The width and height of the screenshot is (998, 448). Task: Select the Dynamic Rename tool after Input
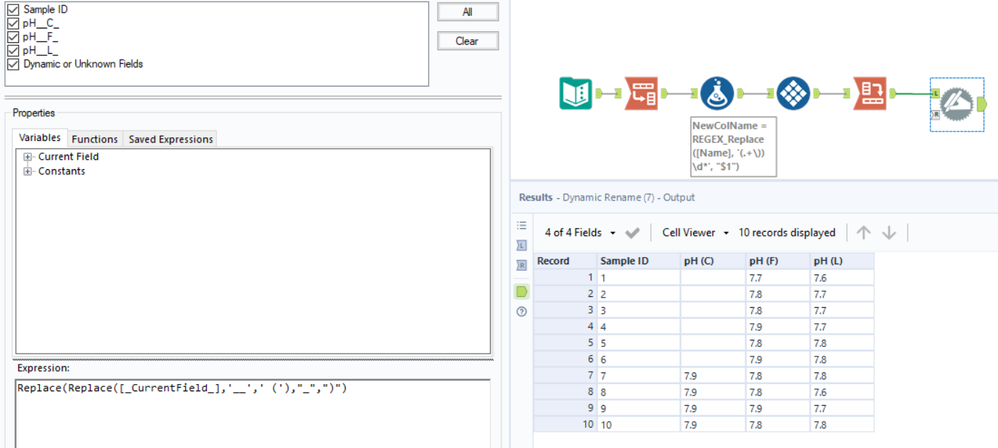[641, 94]
